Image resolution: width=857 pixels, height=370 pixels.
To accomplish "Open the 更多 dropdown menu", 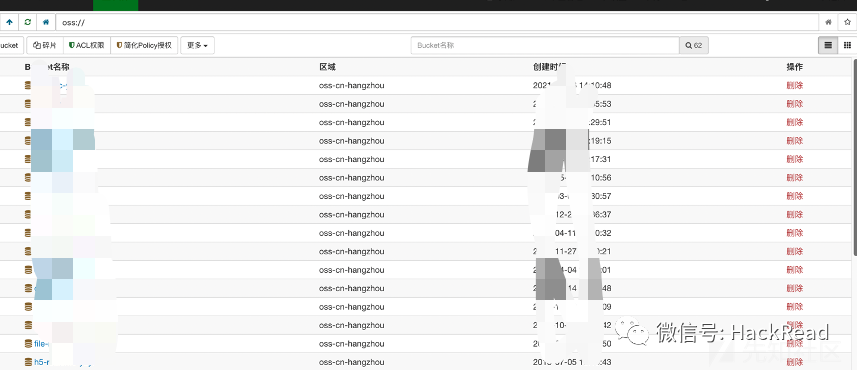I will pyautogui.click(x=197, y=45).
